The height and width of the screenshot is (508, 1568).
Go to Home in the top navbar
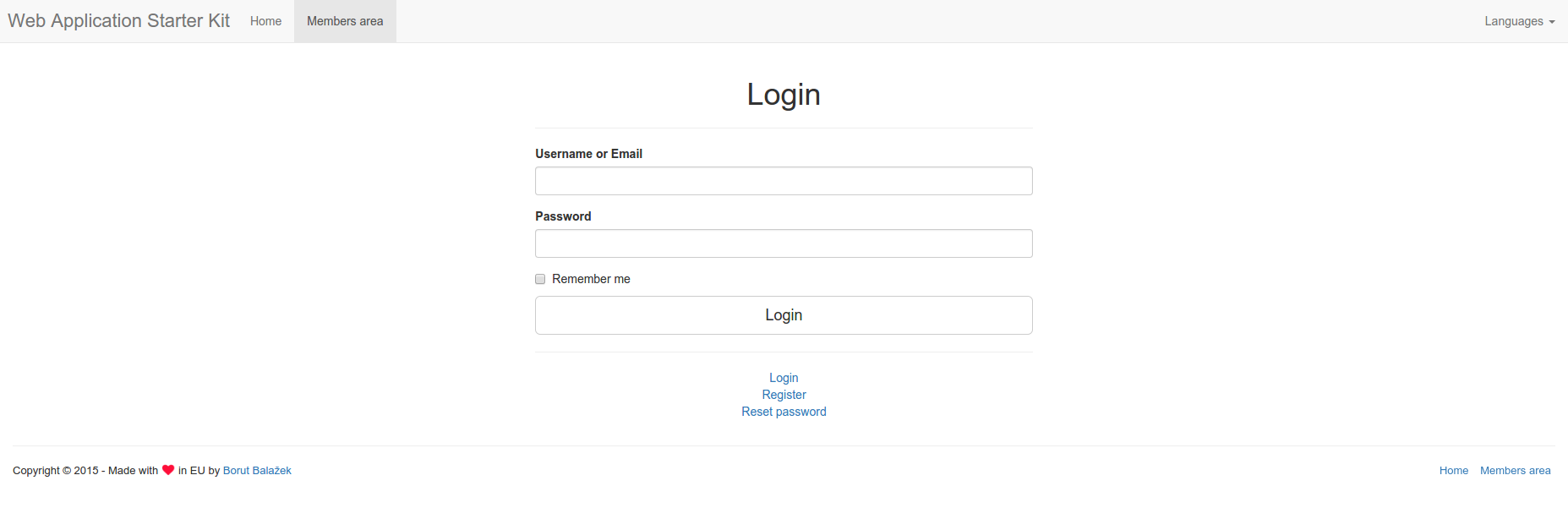pos(265,21)
